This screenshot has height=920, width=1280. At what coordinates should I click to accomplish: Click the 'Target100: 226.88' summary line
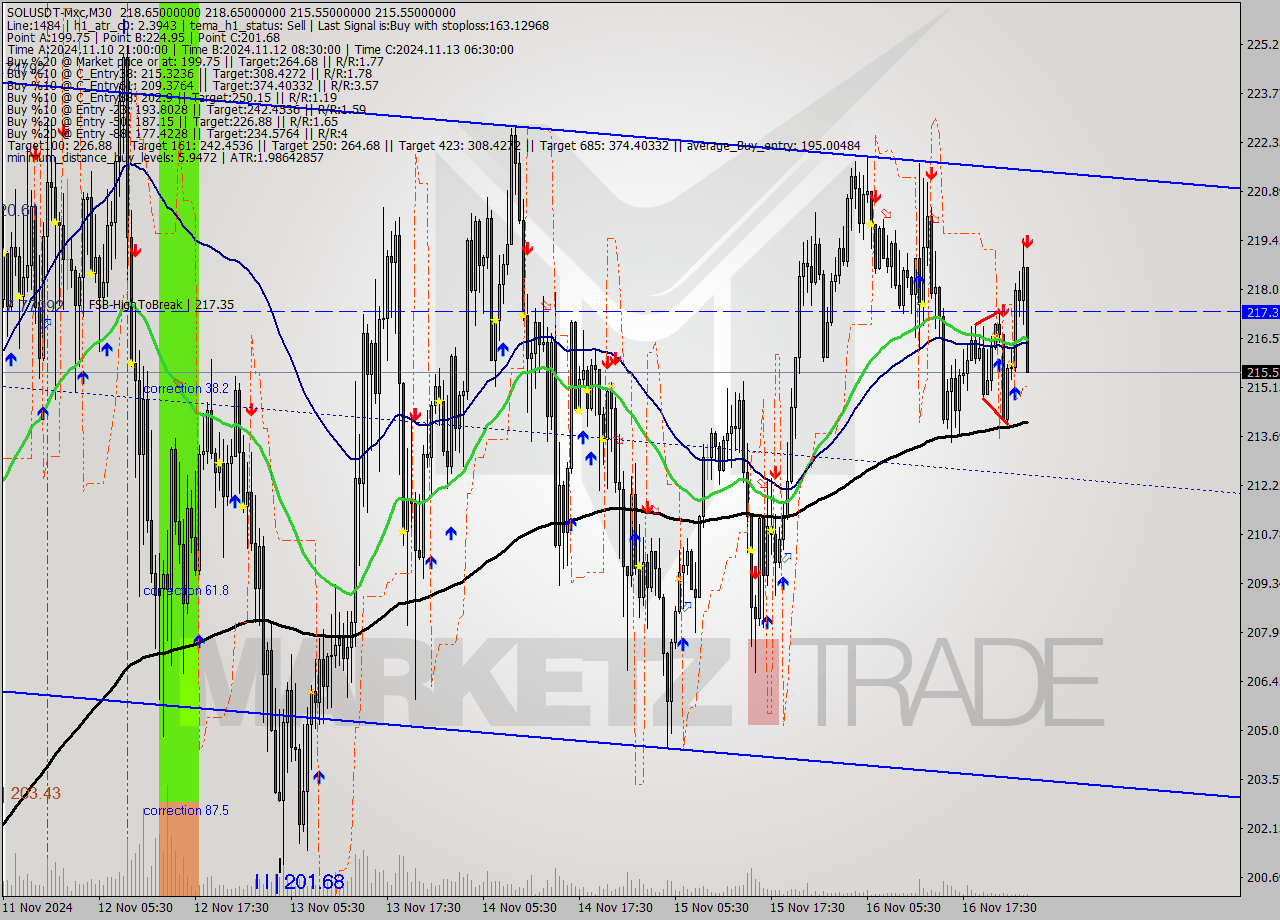click(432, 145)
